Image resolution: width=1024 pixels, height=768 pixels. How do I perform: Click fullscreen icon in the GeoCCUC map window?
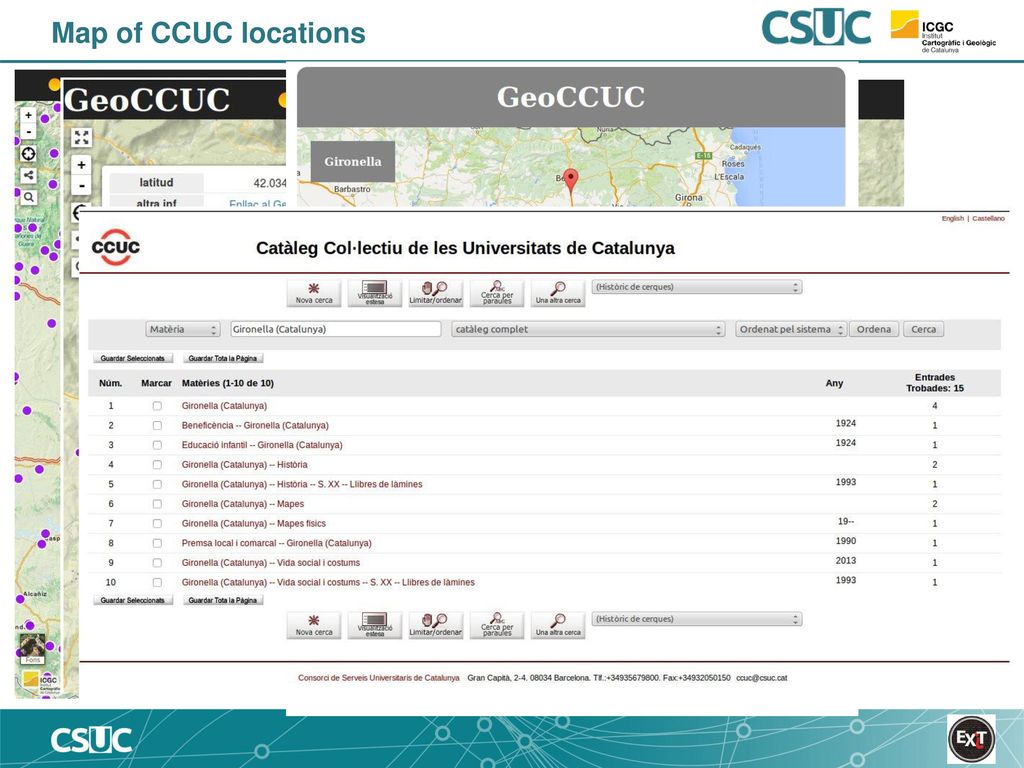click(82, 137)
